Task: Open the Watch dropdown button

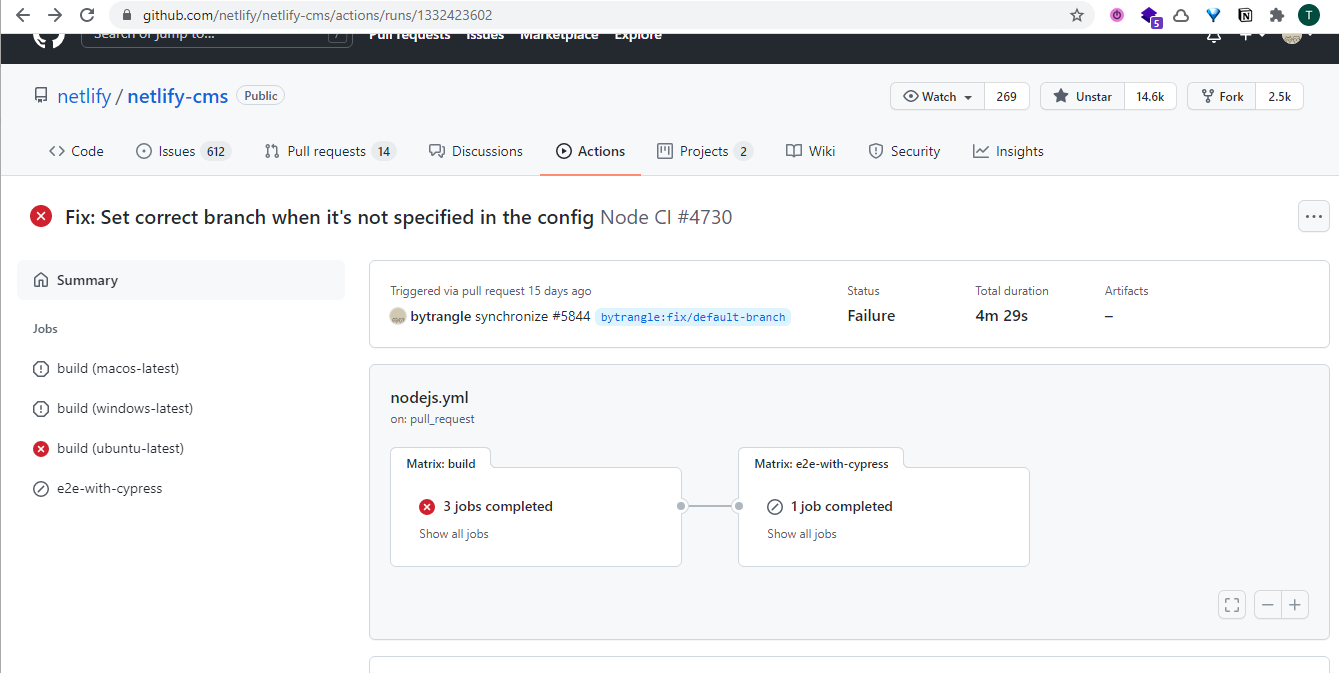Action: [937, 96]
